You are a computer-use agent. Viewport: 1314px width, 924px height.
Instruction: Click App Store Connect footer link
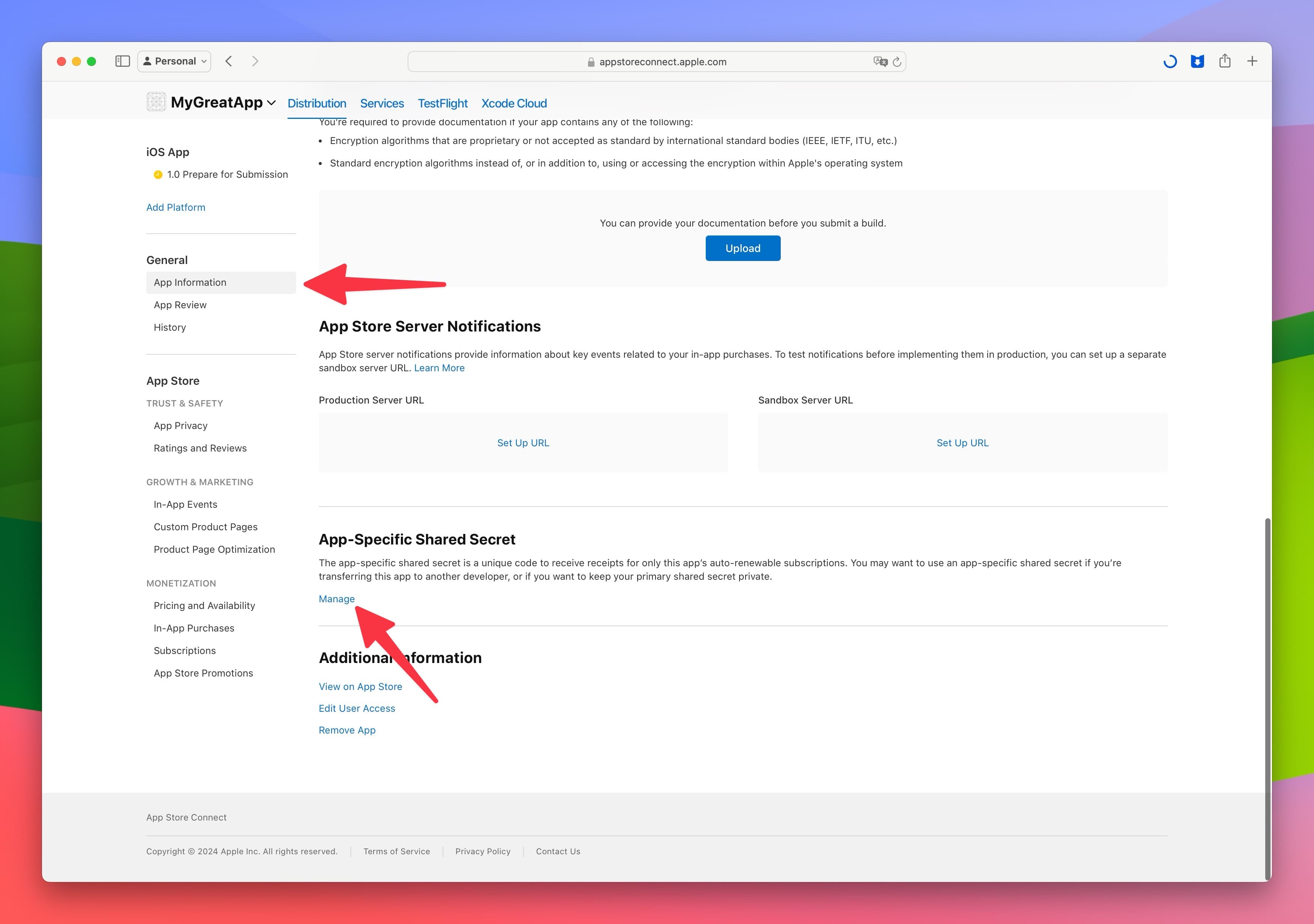(187, 817)
